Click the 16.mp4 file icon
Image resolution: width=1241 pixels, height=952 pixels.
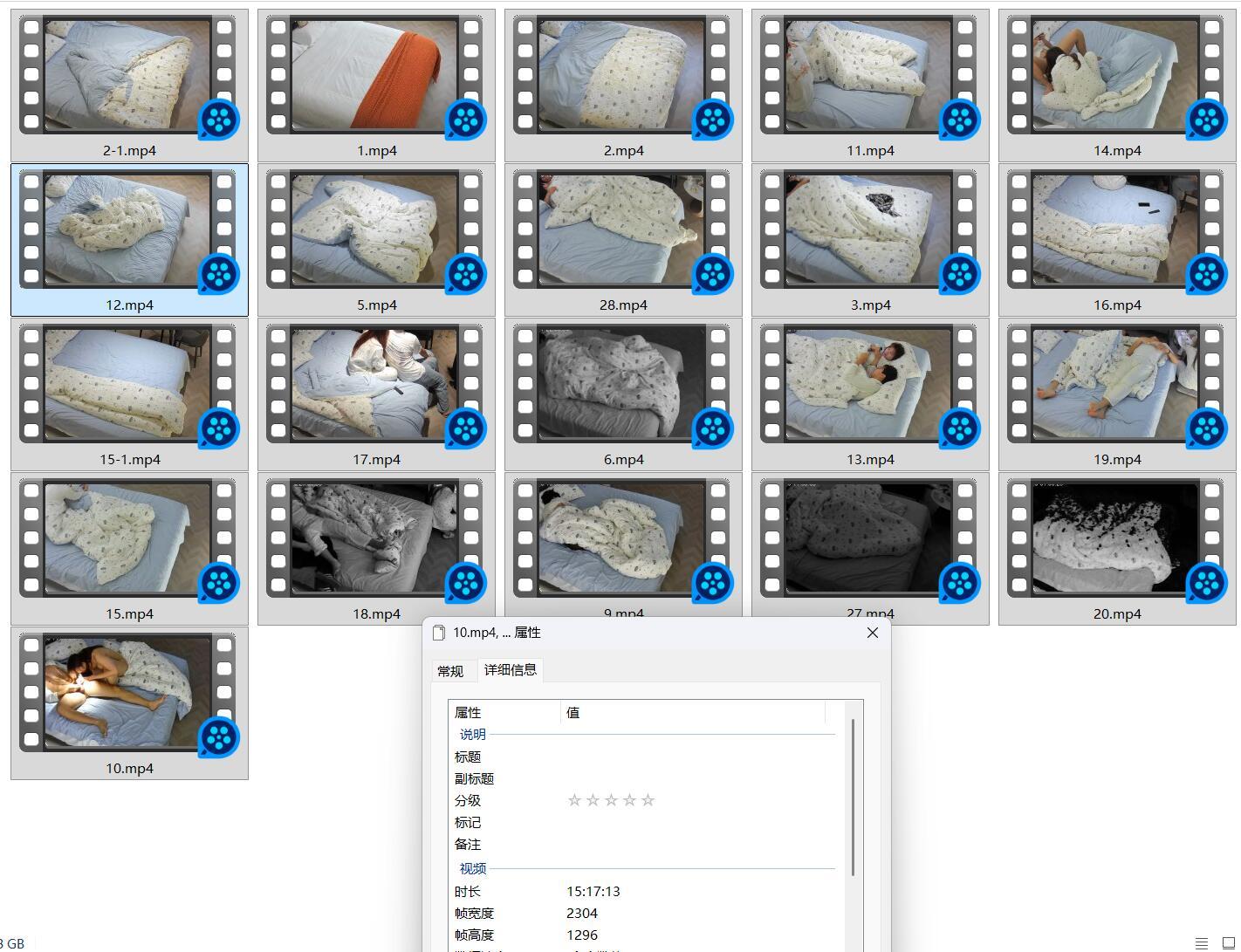(1117, 231)
